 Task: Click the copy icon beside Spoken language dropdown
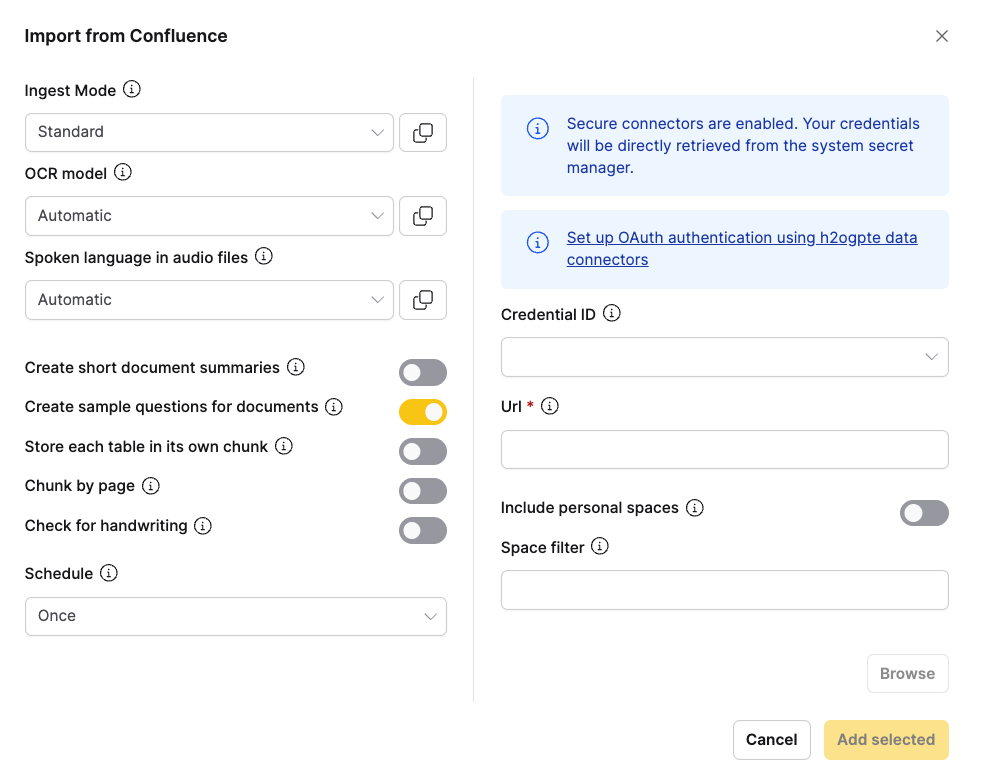point(422,300)
